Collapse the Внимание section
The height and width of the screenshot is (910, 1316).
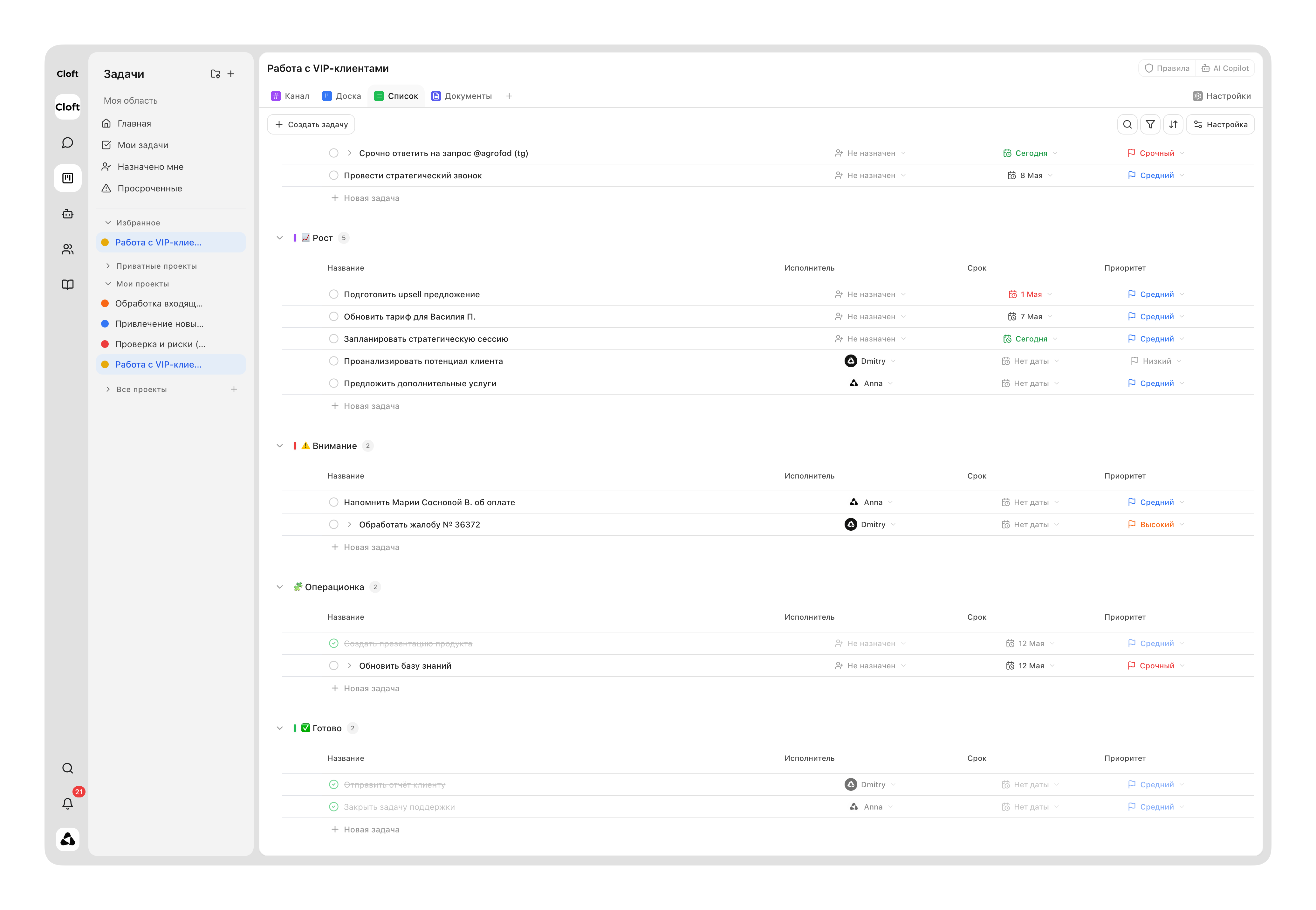click(x=279, y=445)
